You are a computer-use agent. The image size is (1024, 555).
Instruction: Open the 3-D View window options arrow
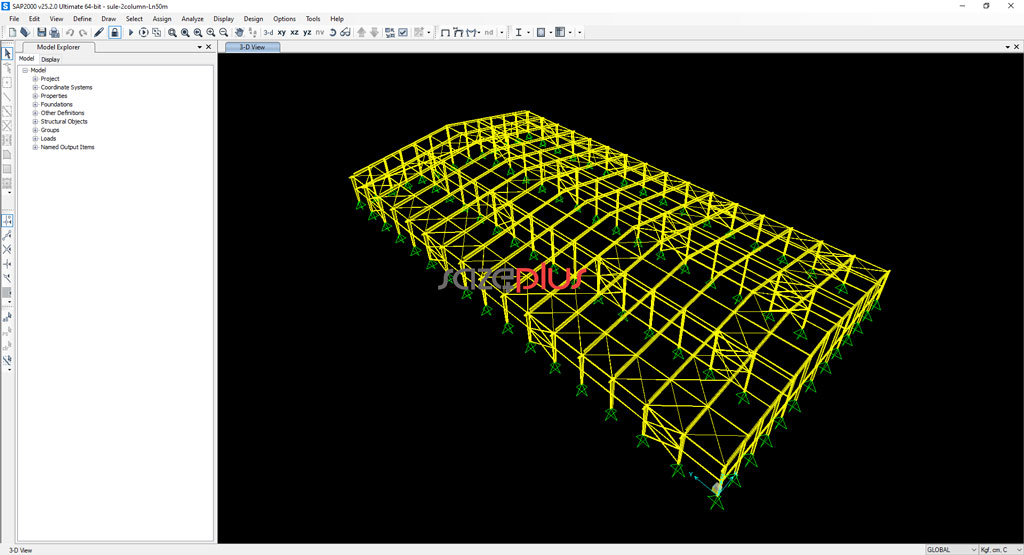coord(1007,47)
